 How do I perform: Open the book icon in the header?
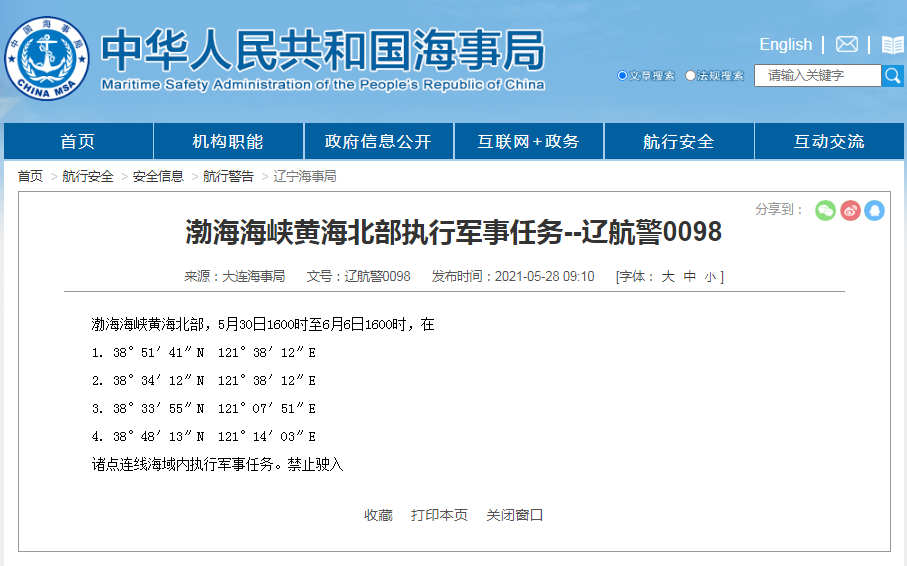click(893, 45)
